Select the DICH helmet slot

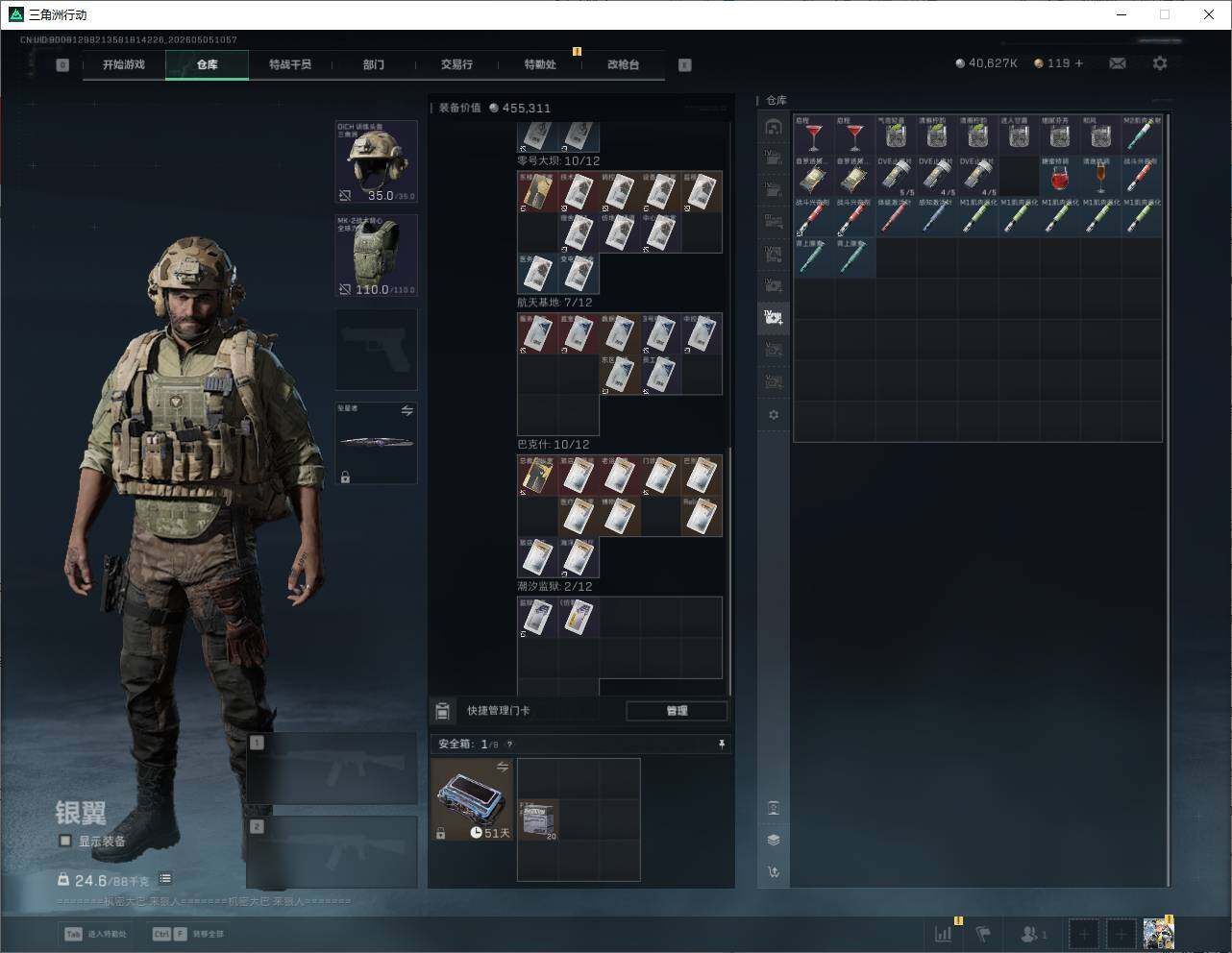376,161
